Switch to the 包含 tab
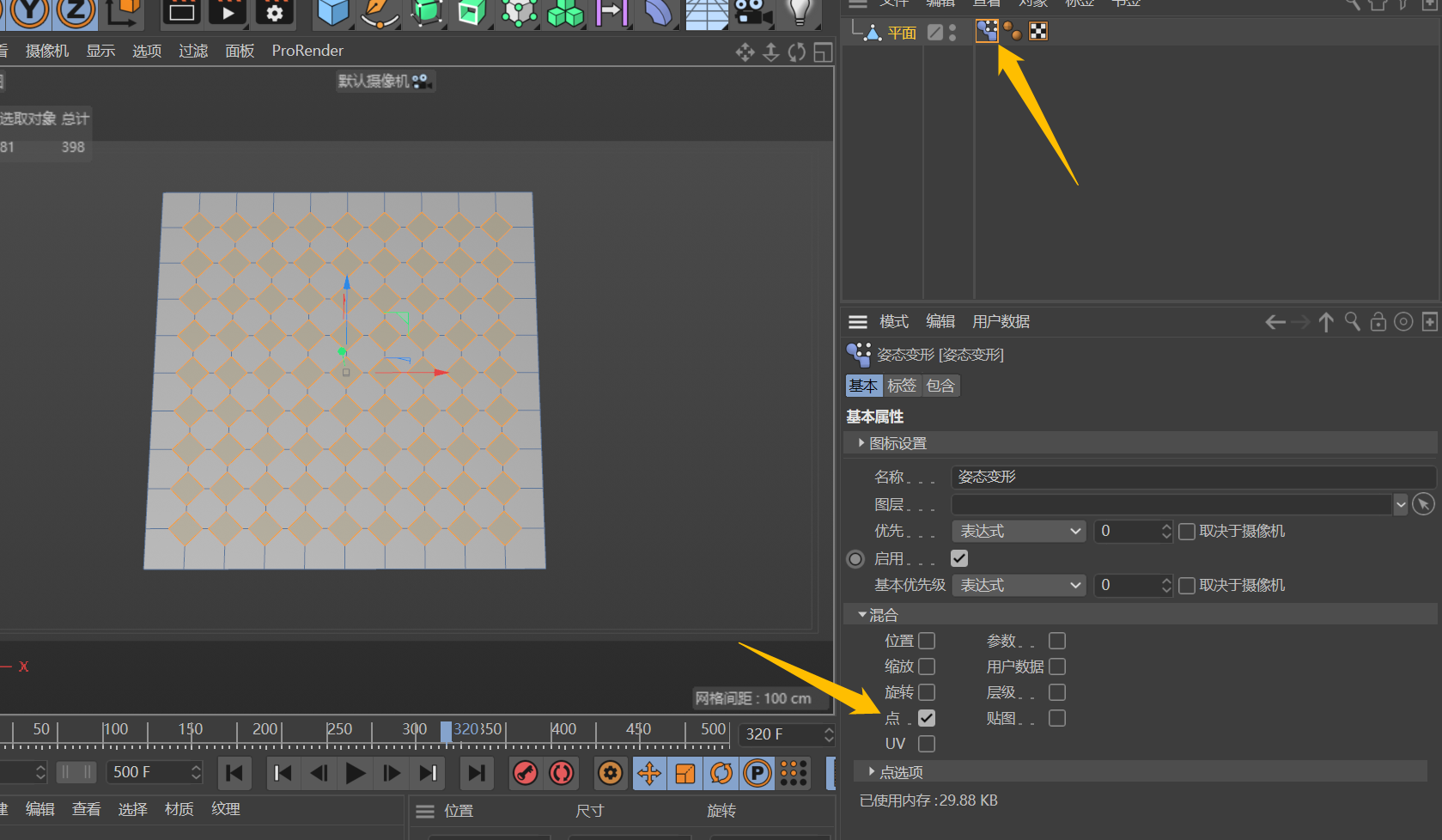This screenshot has width=1442, height=840. click(940, 386)
